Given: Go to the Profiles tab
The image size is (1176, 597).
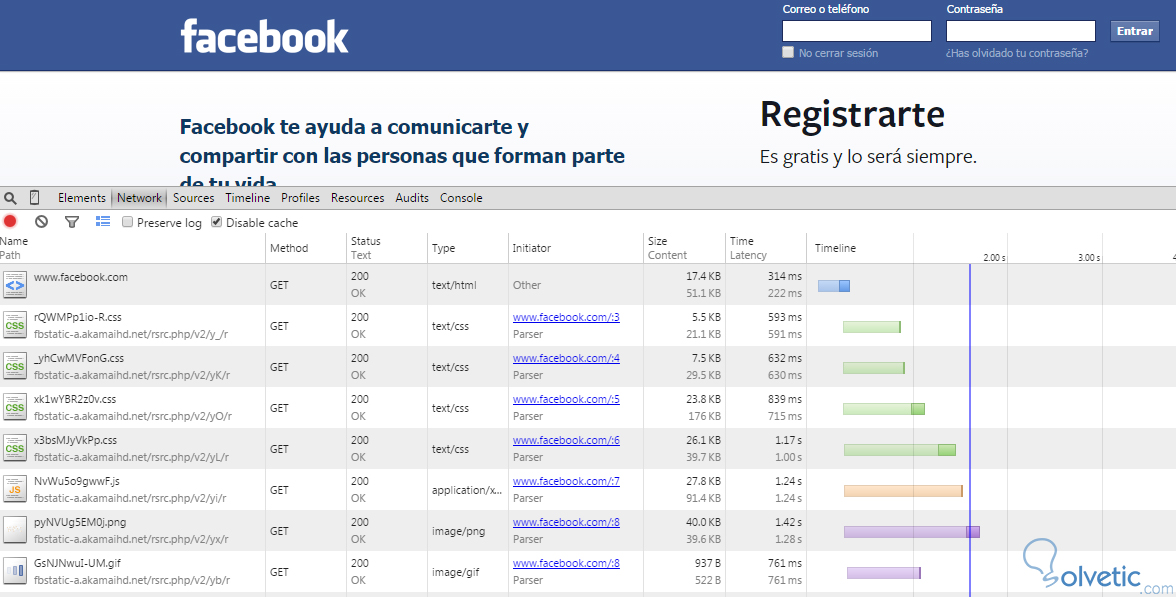Looking at the screenshot, I should [300, 198].
